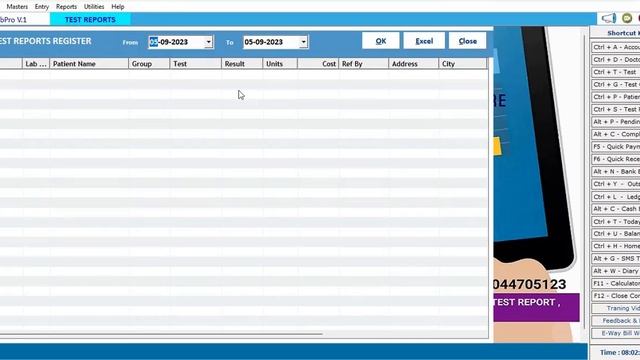Viewport: 640px width, 360px height.
Task: Open the To date dropdown arrow
Action: tap(303, 42)
